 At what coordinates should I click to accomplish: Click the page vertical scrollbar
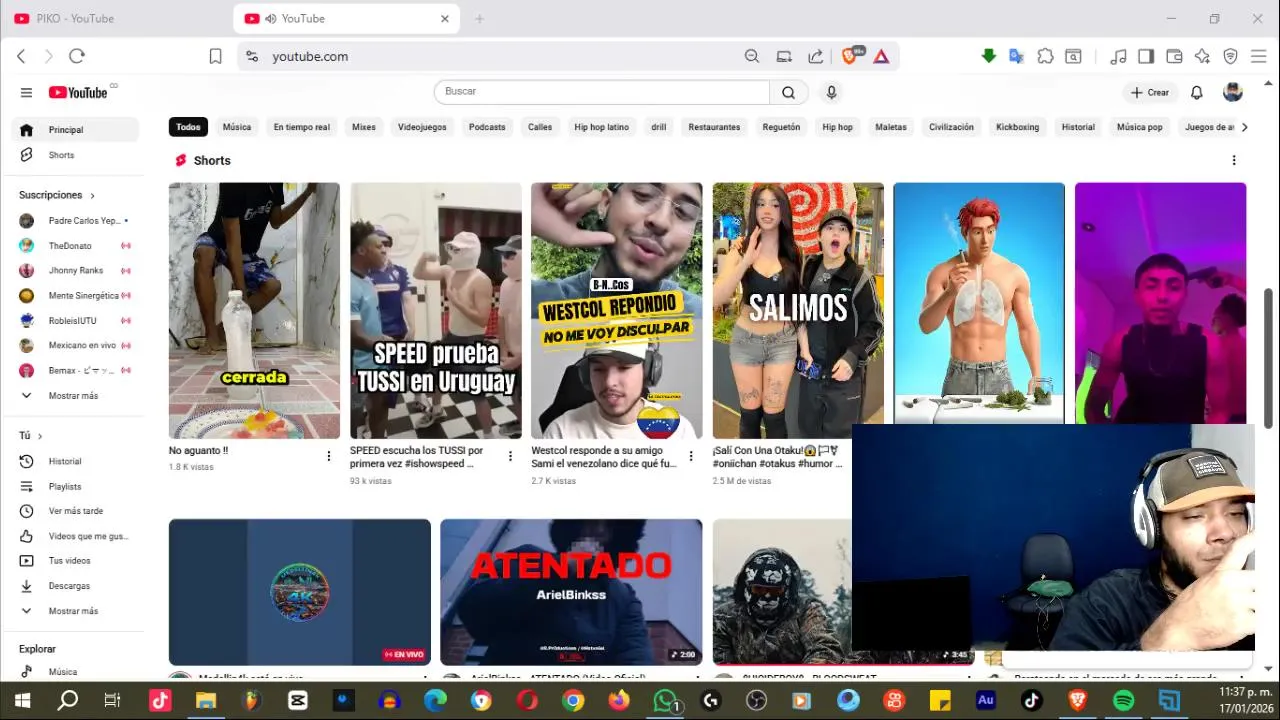click(1269, 360)
